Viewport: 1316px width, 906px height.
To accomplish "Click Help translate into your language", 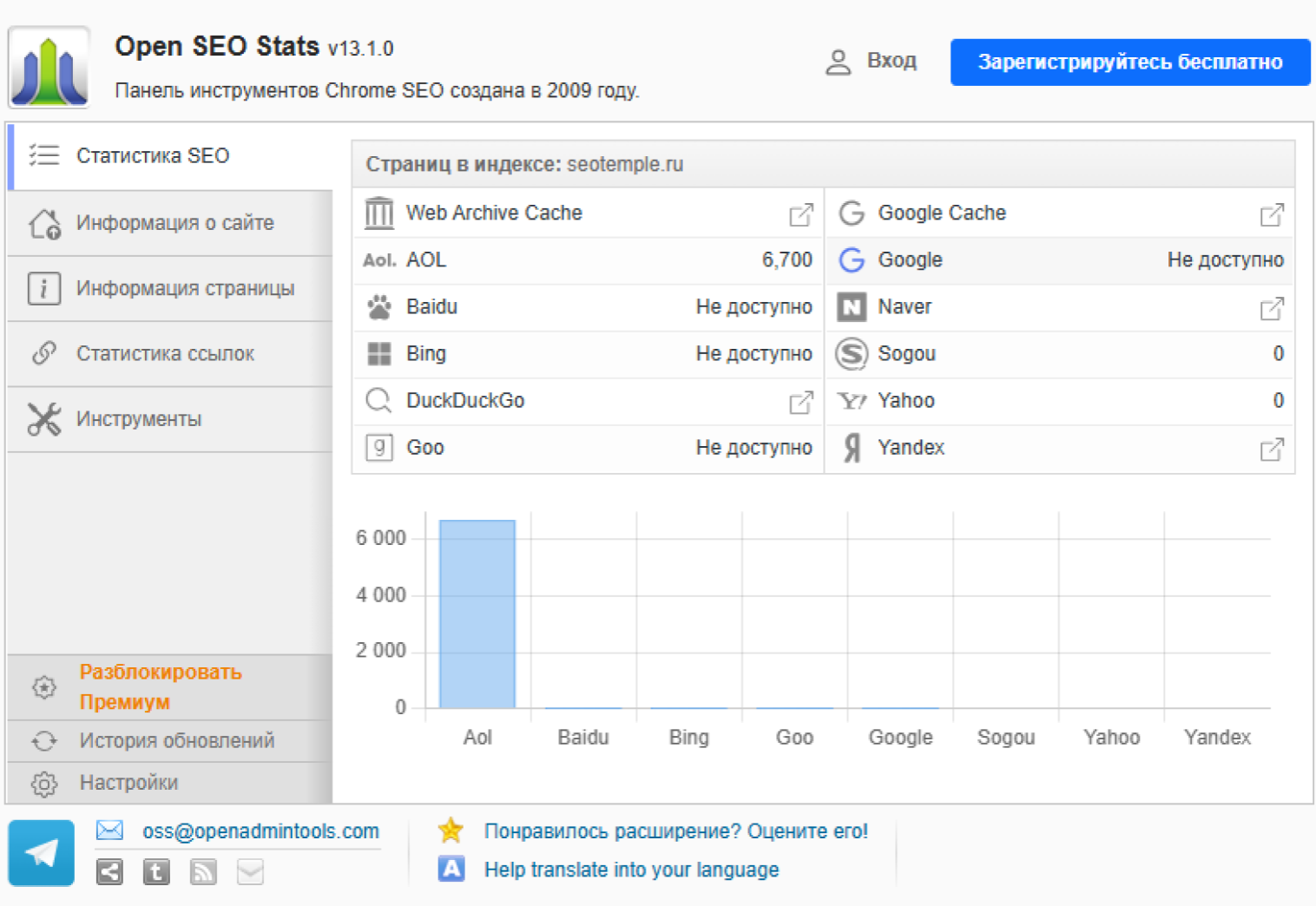I will [x=631, y=870].
